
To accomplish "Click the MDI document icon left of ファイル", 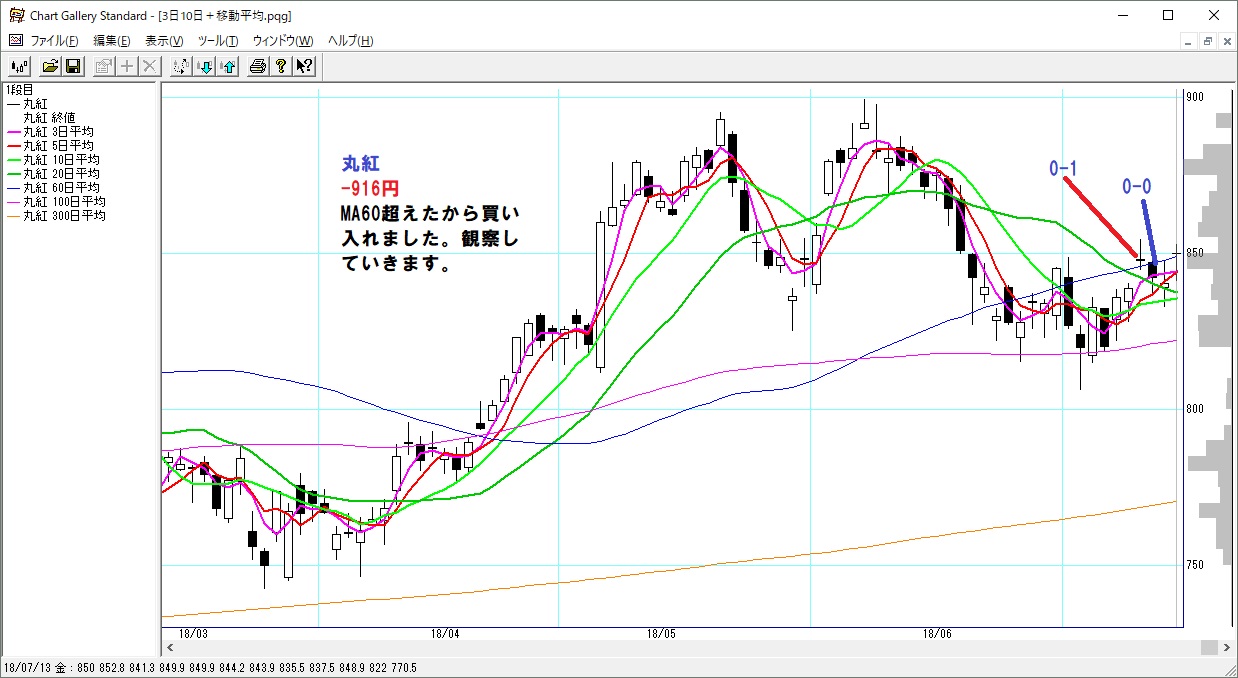I will (x=15, y=41).
